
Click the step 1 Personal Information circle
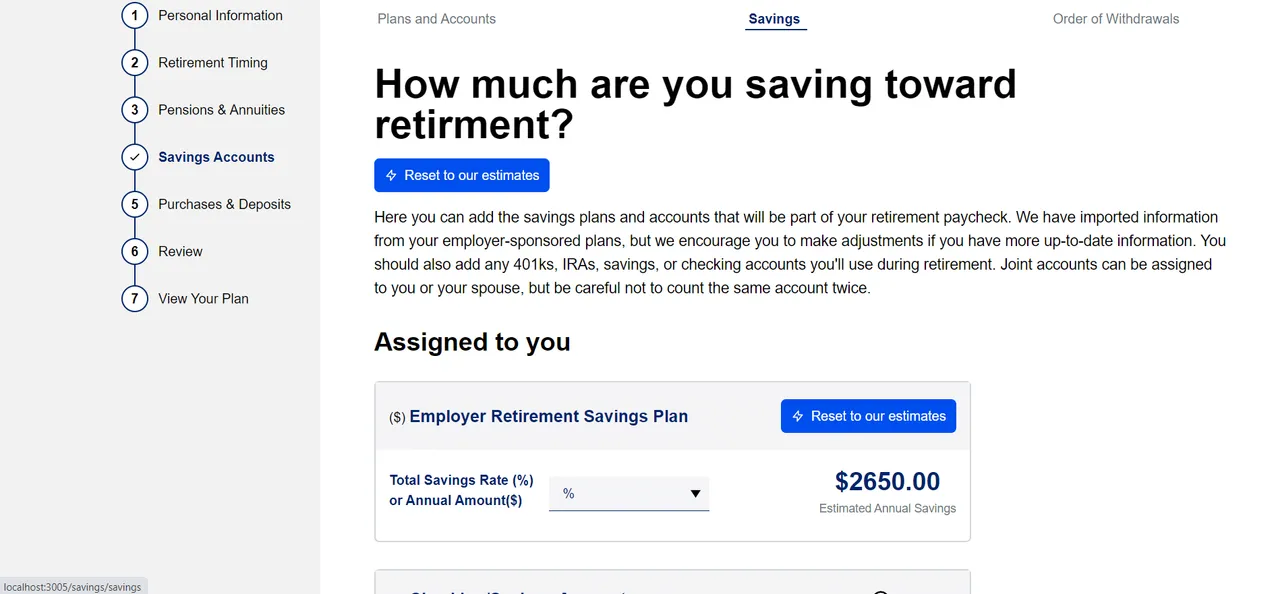134,15
